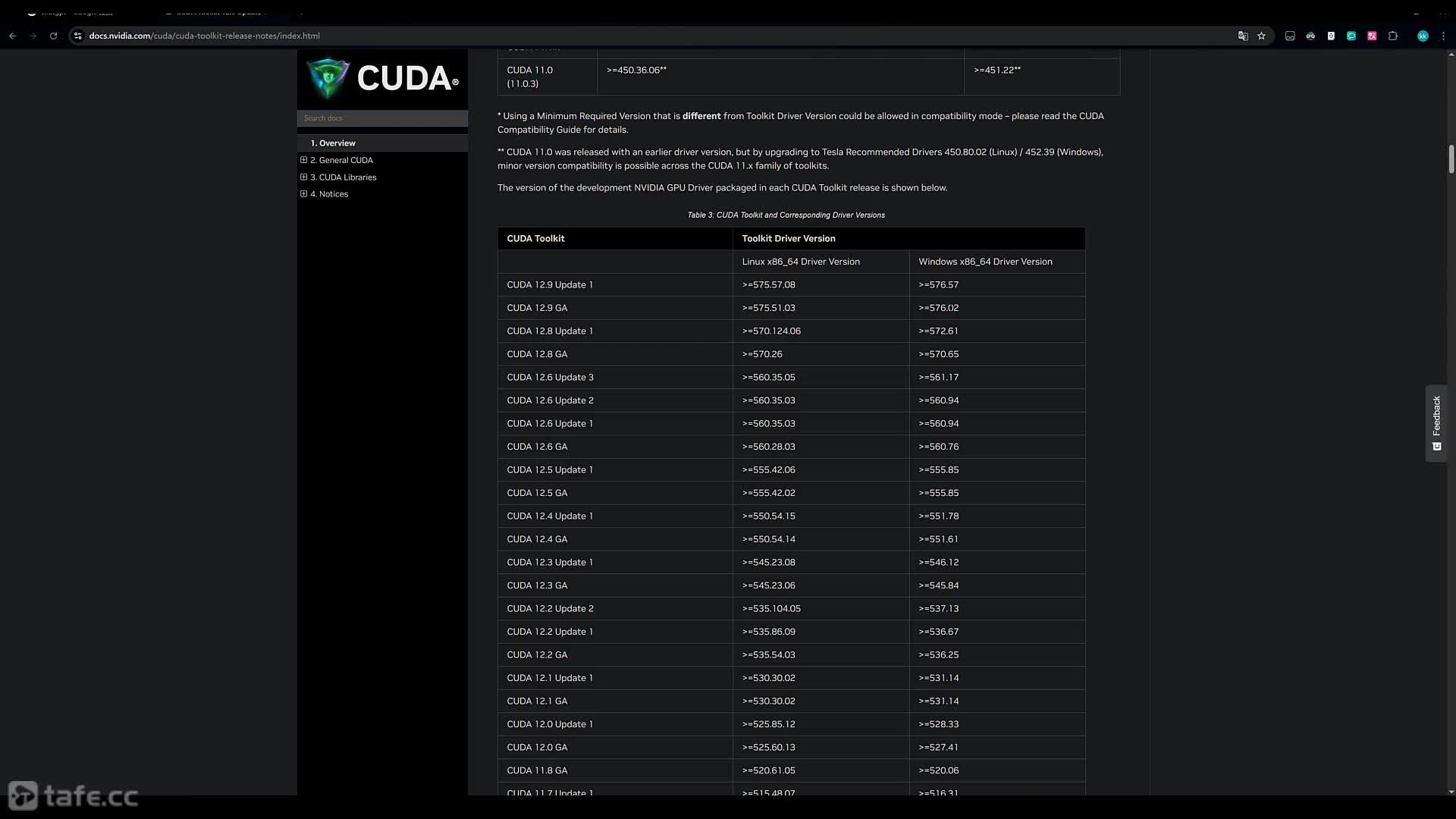Open the white document download extension
Image resolution: width=1456 pixels, height=819 pixels.
coord(1331,36)
